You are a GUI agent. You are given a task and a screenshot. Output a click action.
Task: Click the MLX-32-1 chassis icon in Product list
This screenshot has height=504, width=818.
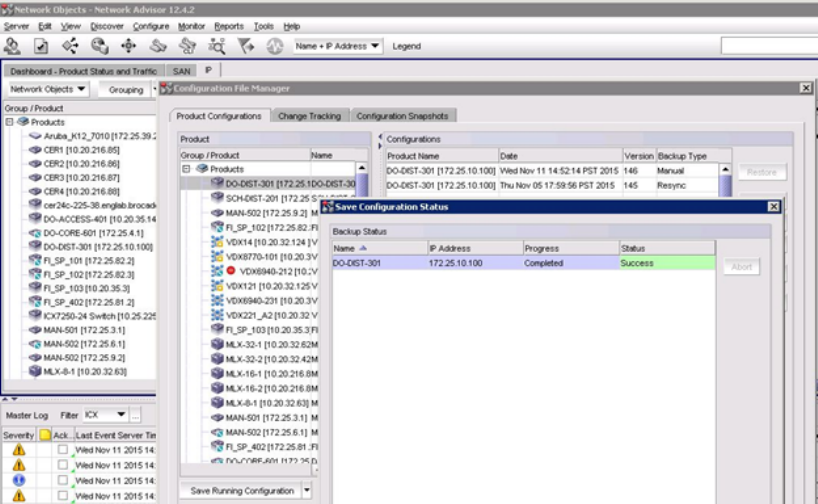pos(217,344)
